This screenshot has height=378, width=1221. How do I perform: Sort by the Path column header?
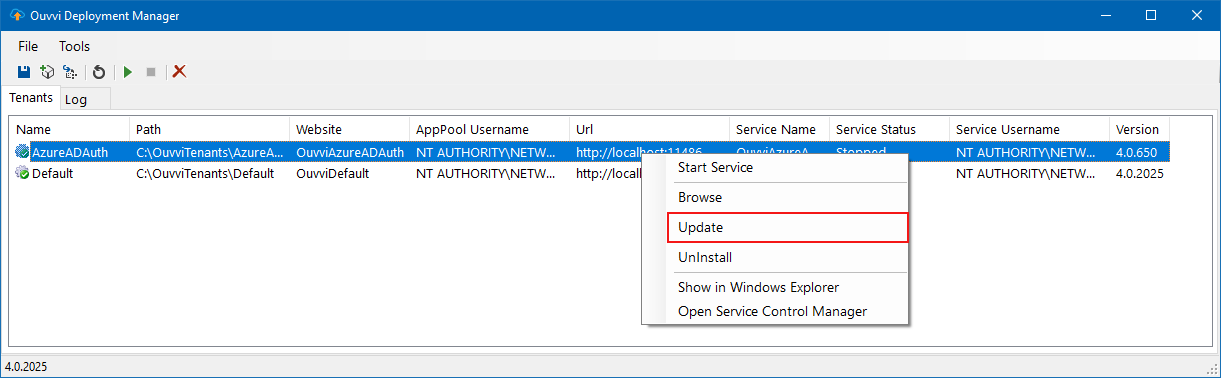point(210,129)
